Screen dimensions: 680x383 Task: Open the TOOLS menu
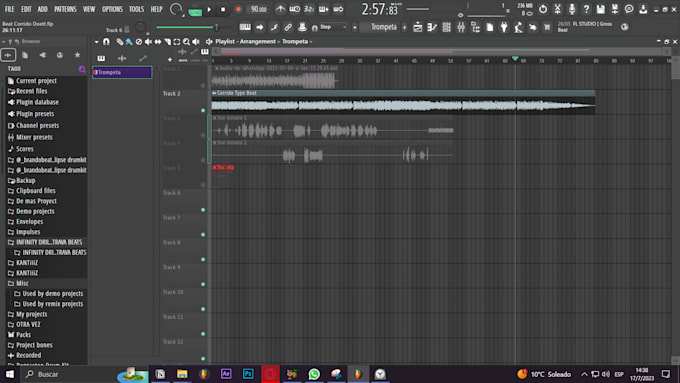[136, 9]
